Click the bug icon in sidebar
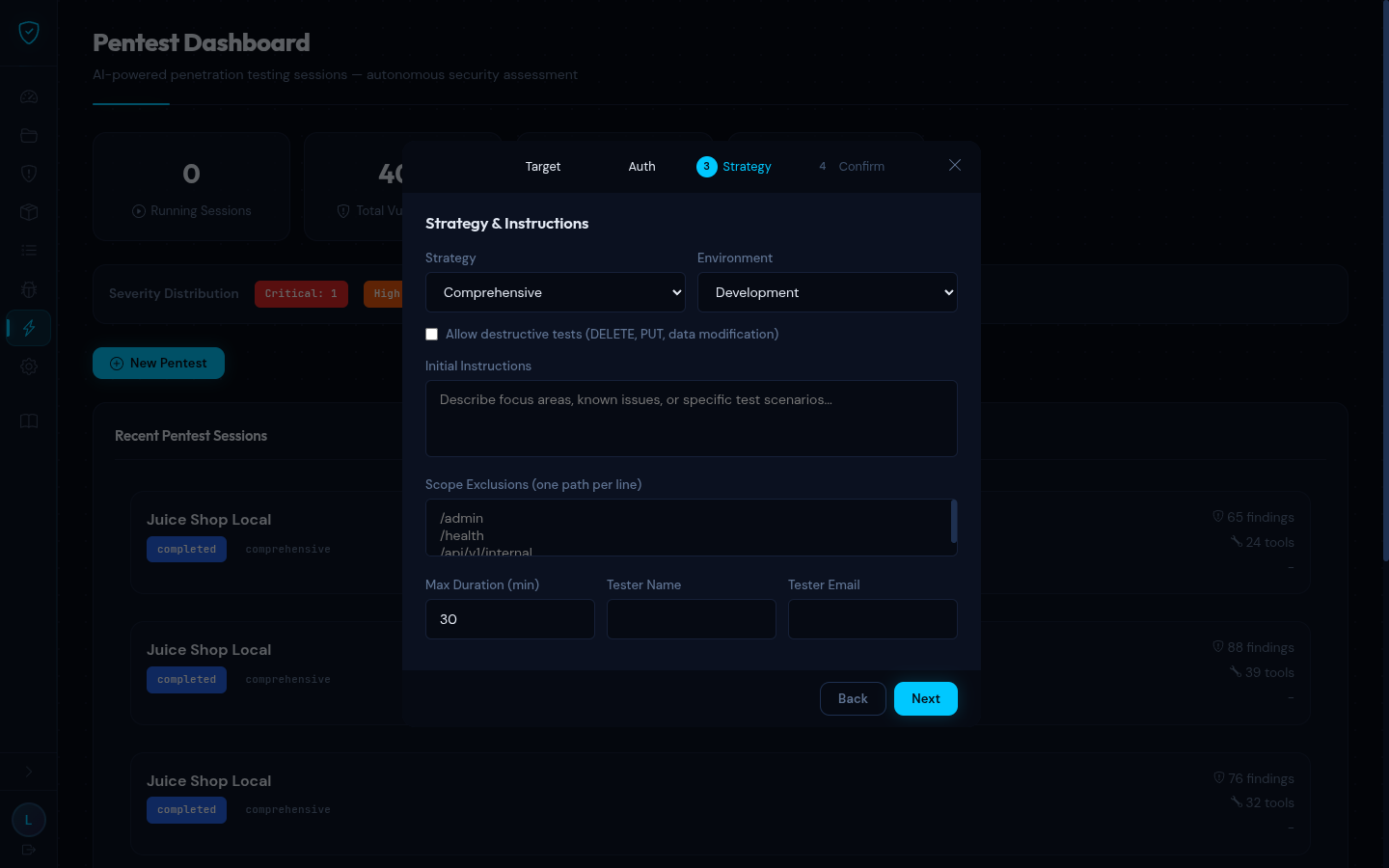The width and height of the screenshot is (1389, 868). point(29,289)
